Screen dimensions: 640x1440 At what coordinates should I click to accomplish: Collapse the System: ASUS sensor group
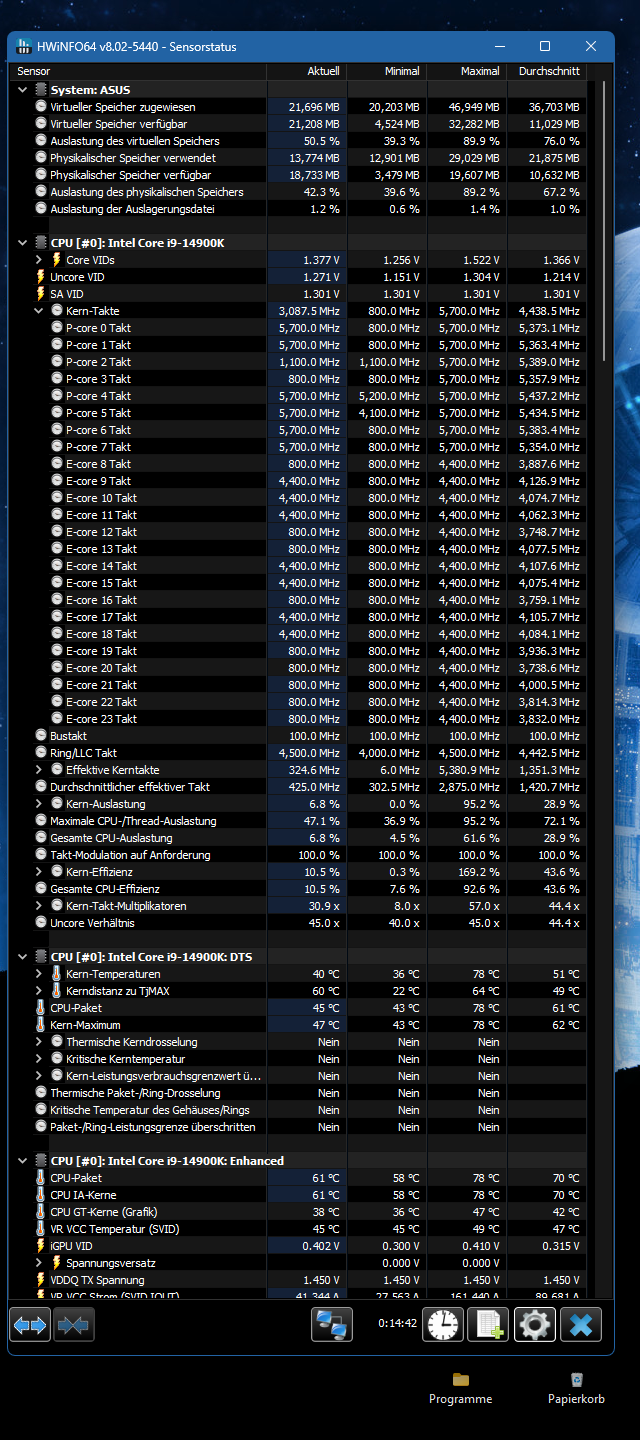(23, 90)
